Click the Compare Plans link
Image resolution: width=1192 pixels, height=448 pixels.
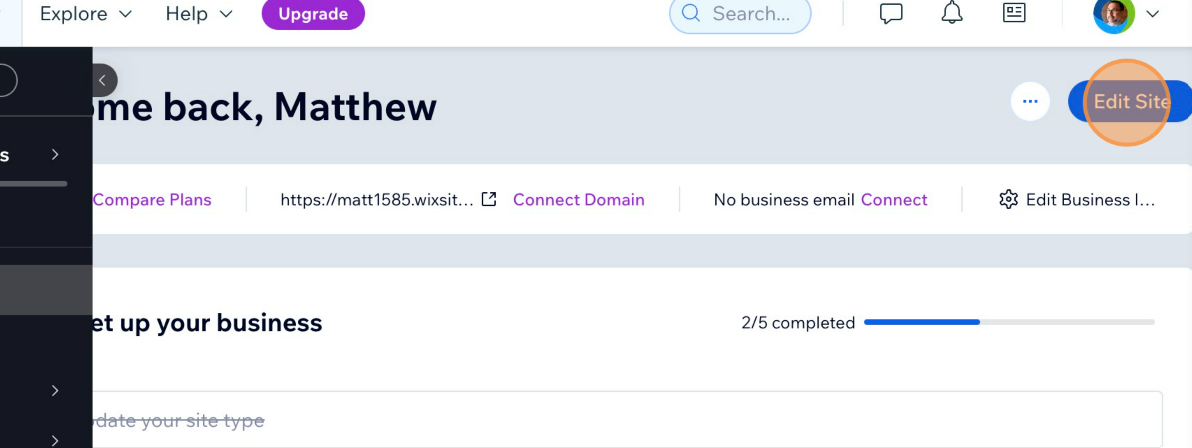(x=152, y=200)
